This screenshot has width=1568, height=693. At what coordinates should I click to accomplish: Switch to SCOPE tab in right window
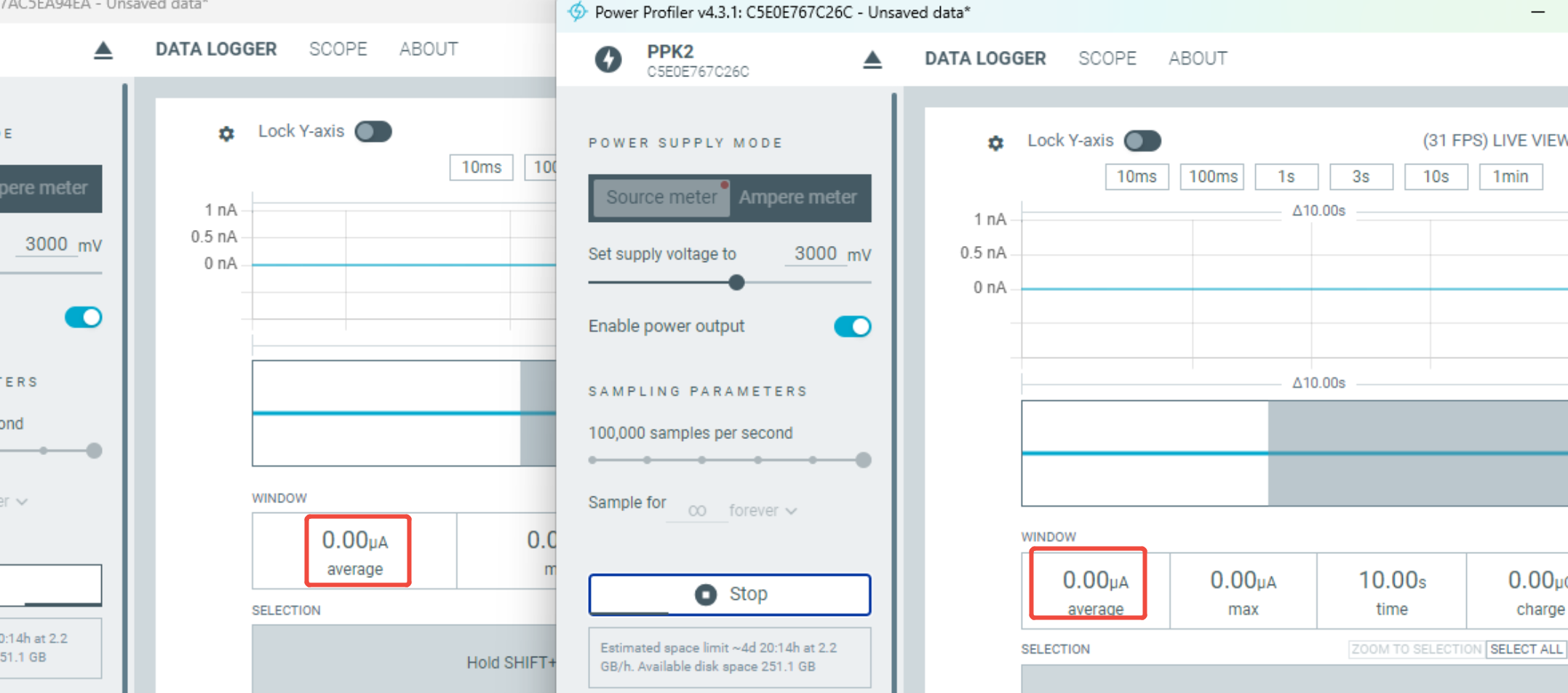coord(1107,58)
